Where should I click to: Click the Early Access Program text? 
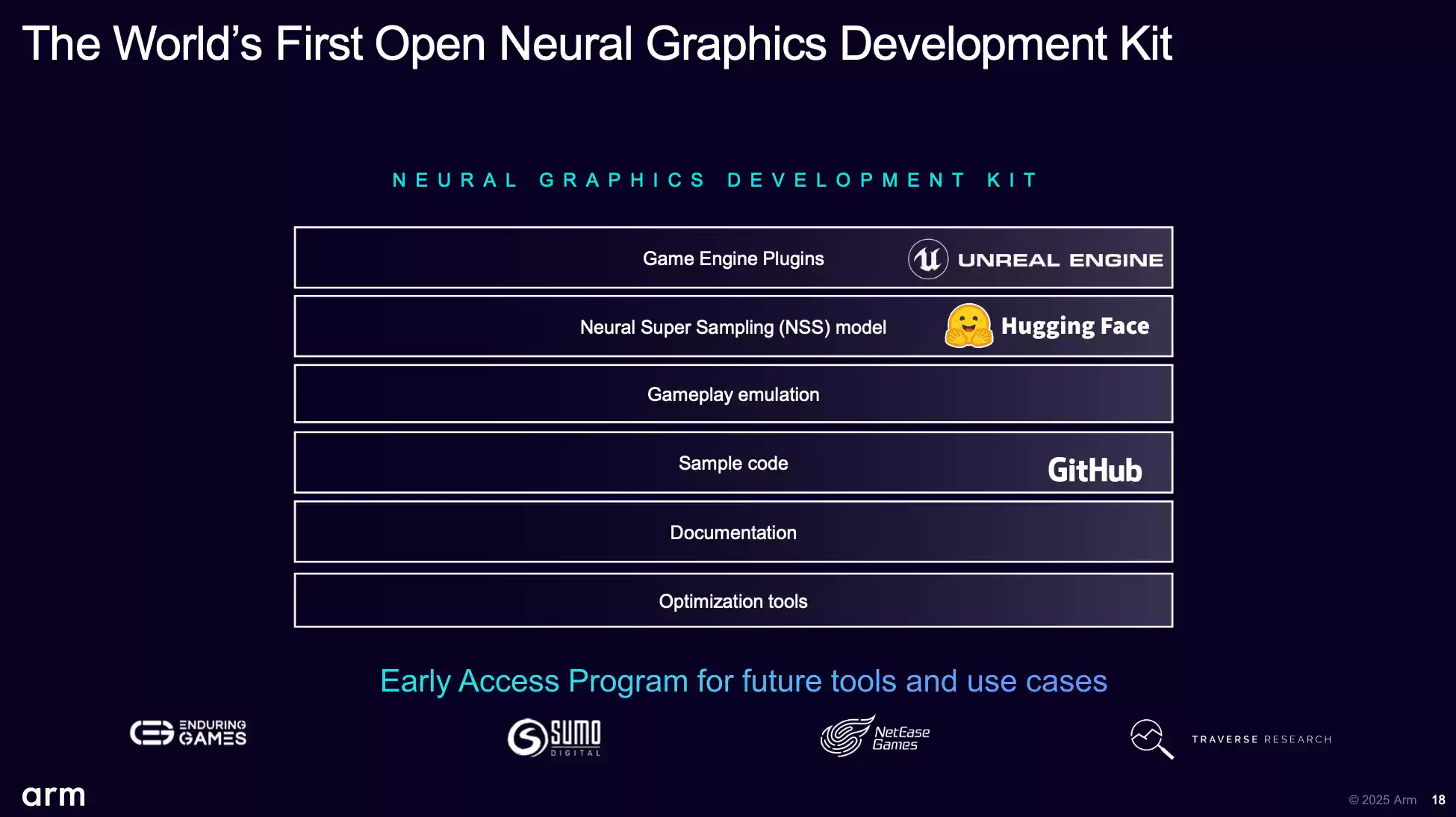click(x=743, y=681)
